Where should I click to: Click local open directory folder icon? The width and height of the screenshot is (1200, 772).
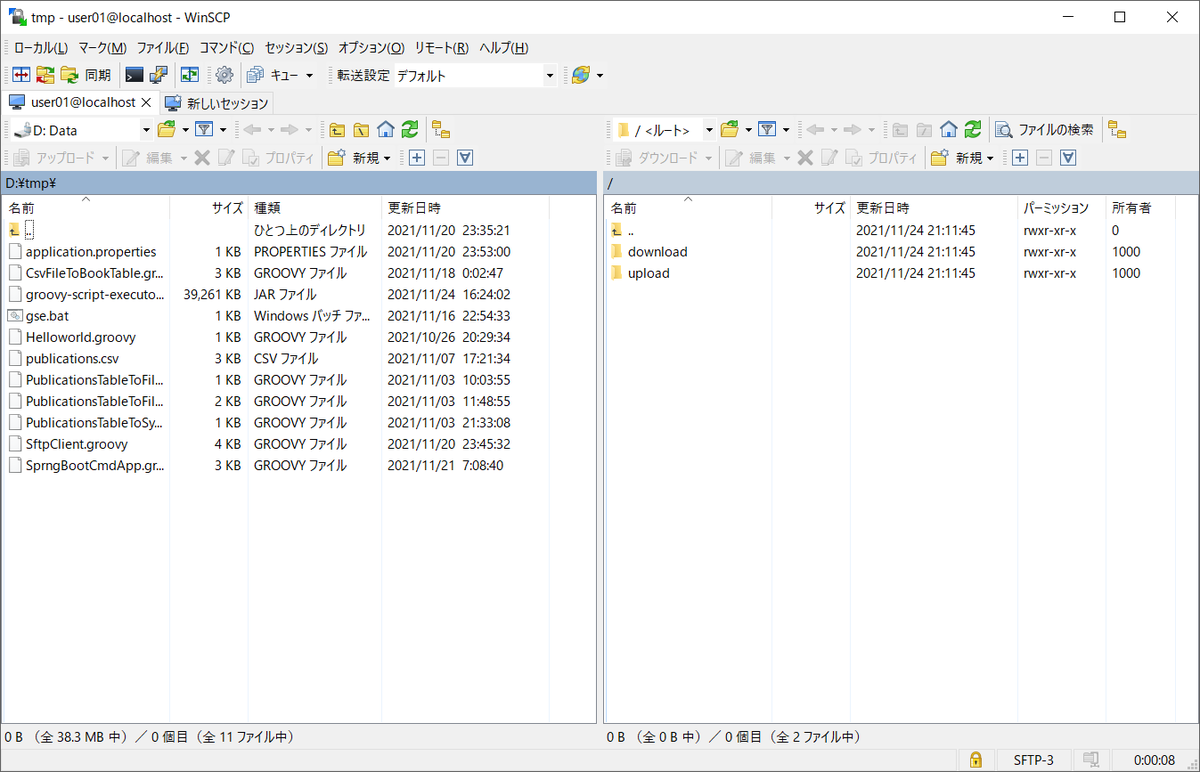166,129
